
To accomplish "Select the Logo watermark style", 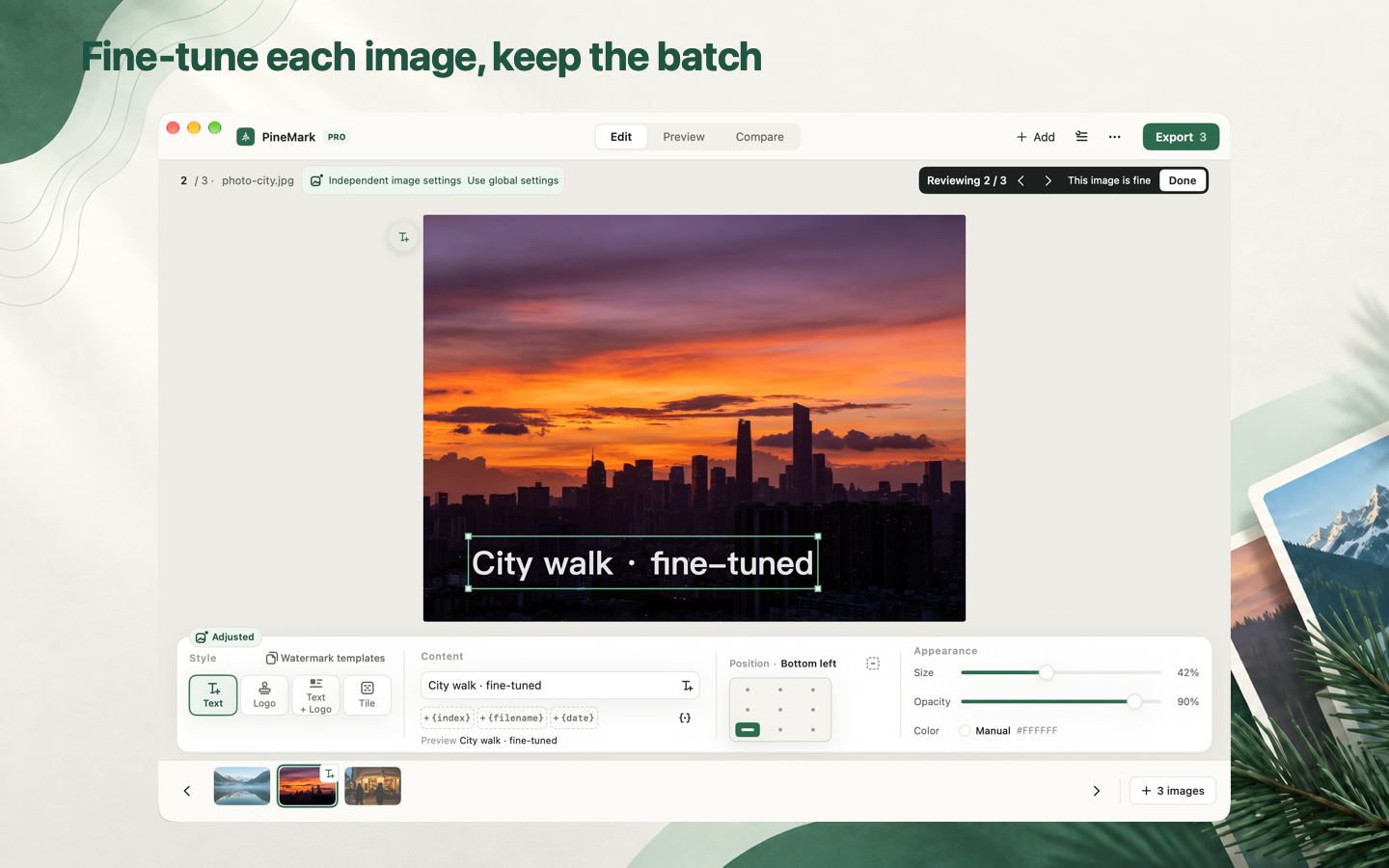I will [264, 694].
